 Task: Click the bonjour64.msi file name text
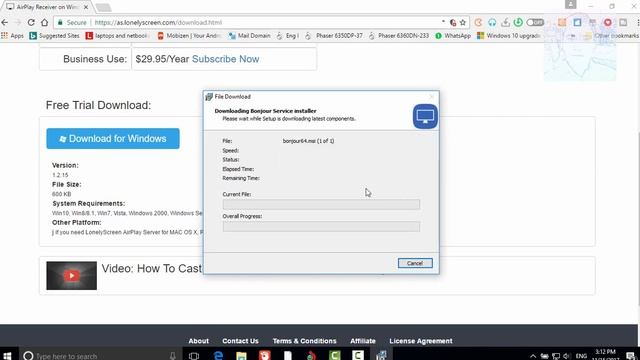pos(308,141)
